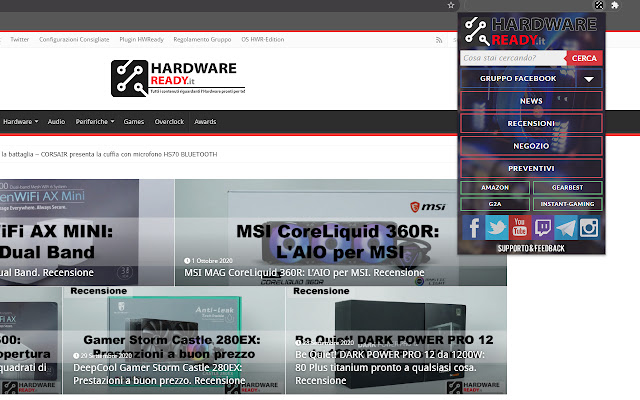Open the Twitch icon in popup
The image size is (640, 400).
pos(543,227)
